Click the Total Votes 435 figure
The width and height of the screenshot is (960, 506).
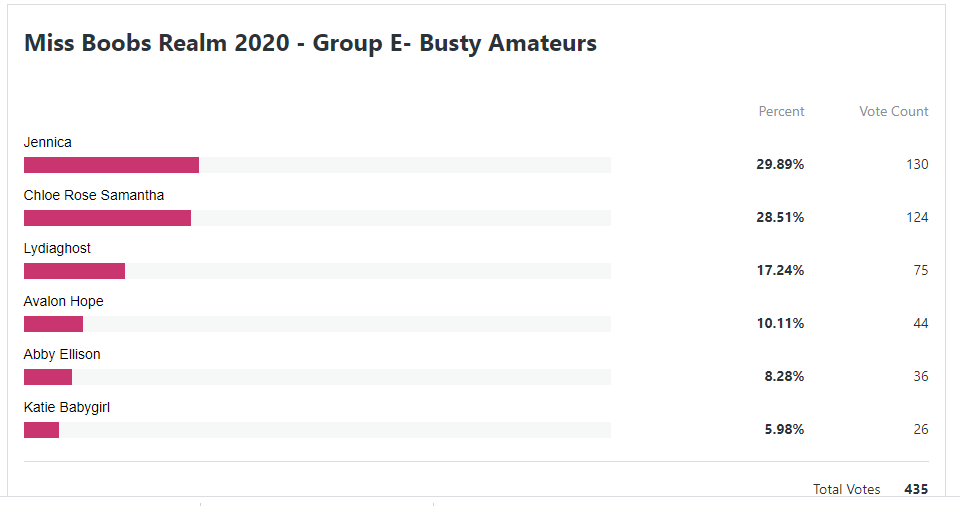(x=916, y=489)
